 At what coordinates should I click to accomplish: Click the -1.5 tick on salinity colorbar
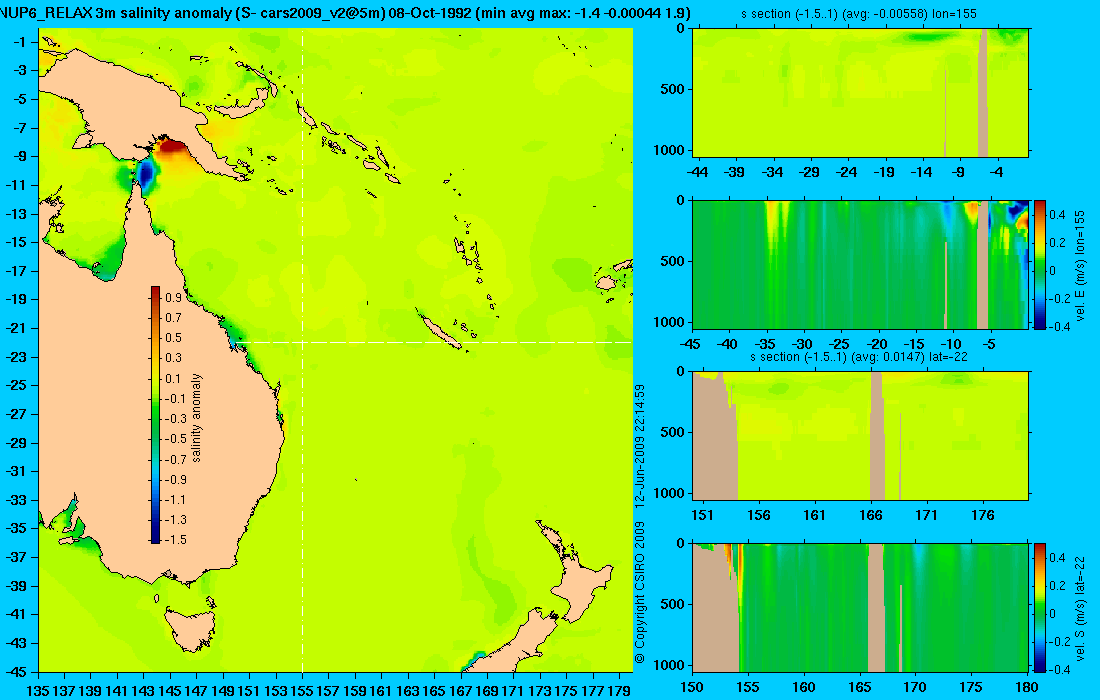point(175,540)
